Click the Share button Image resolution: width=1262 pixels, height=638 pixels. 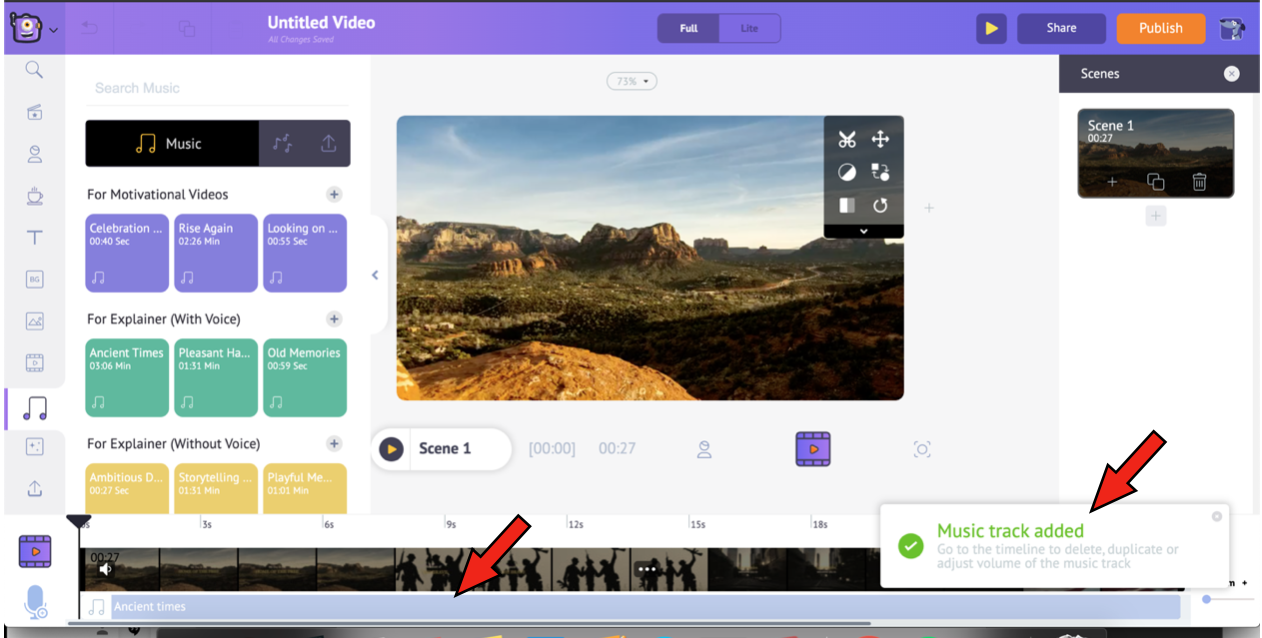(x=1061, y=28)
